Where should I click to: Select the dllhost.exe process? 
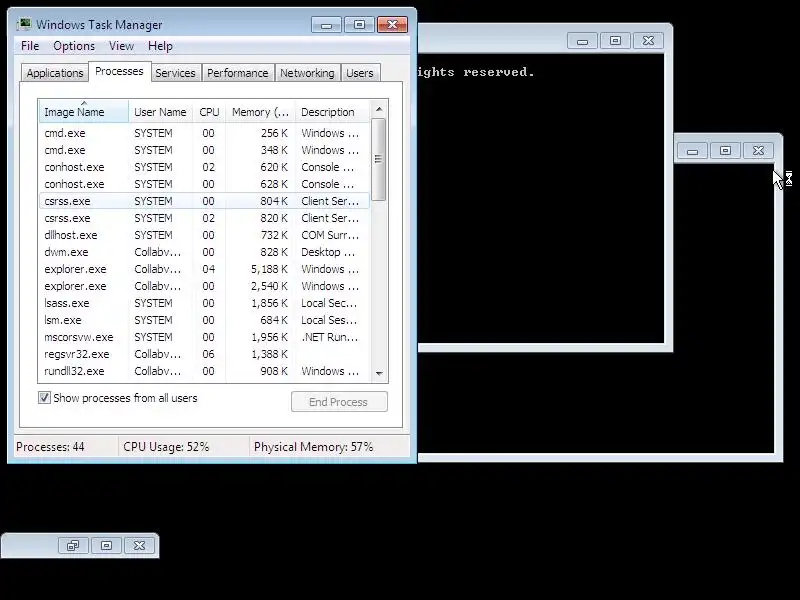pyautogui.click(x=204, y=235)
